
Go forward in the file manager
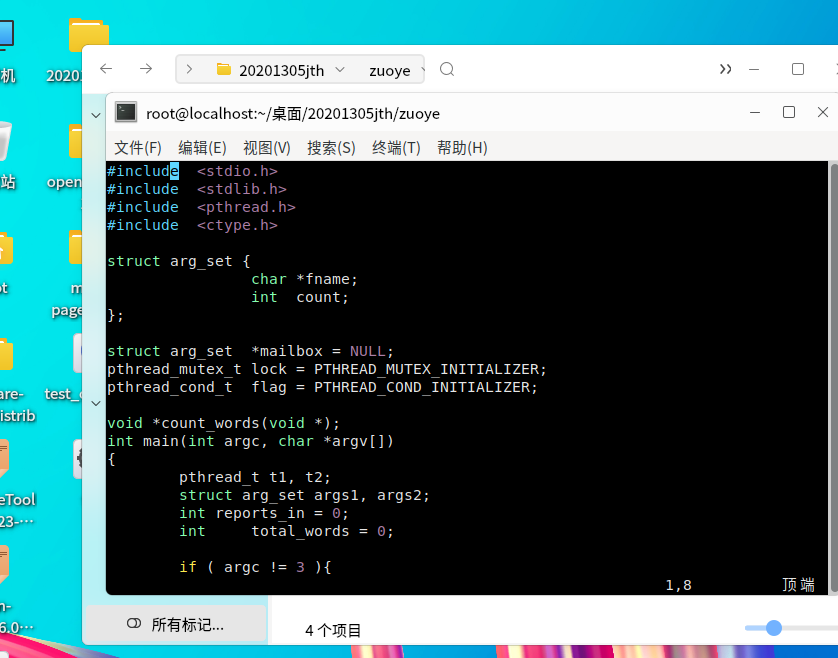(x=145, y=69)
